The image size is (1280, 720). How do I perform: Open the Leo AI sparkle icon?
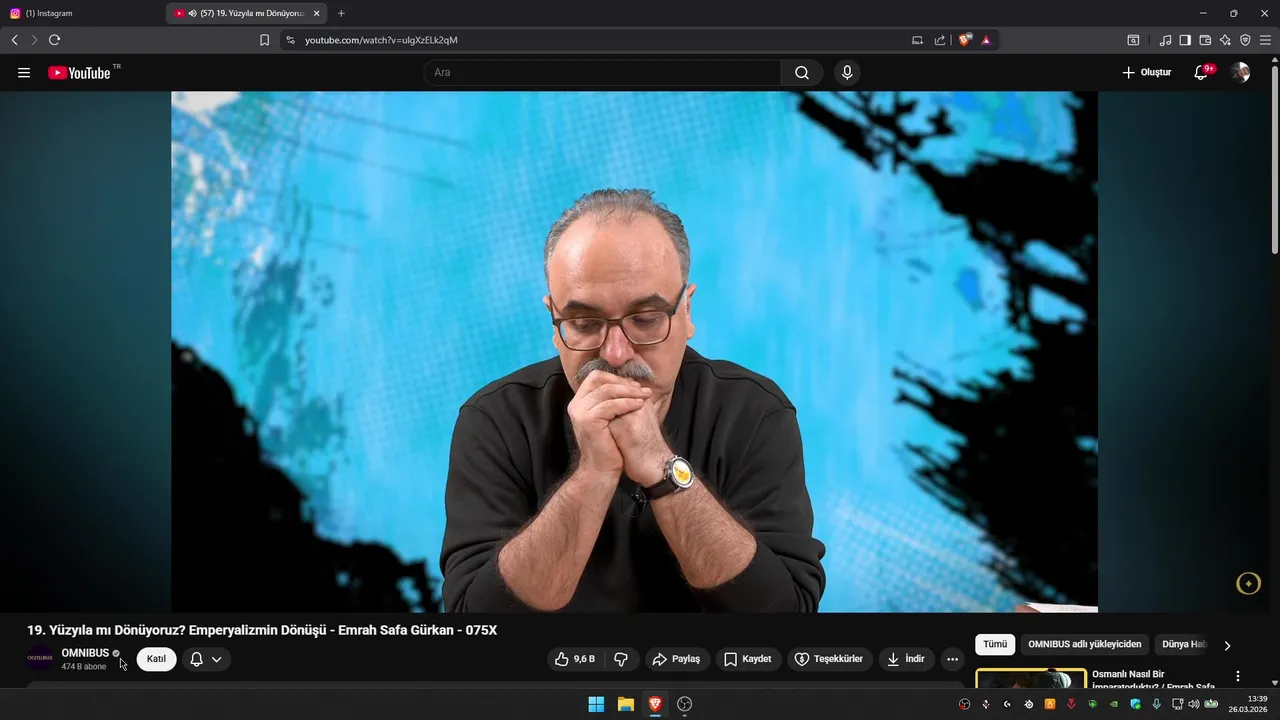tap(1225, 40)
